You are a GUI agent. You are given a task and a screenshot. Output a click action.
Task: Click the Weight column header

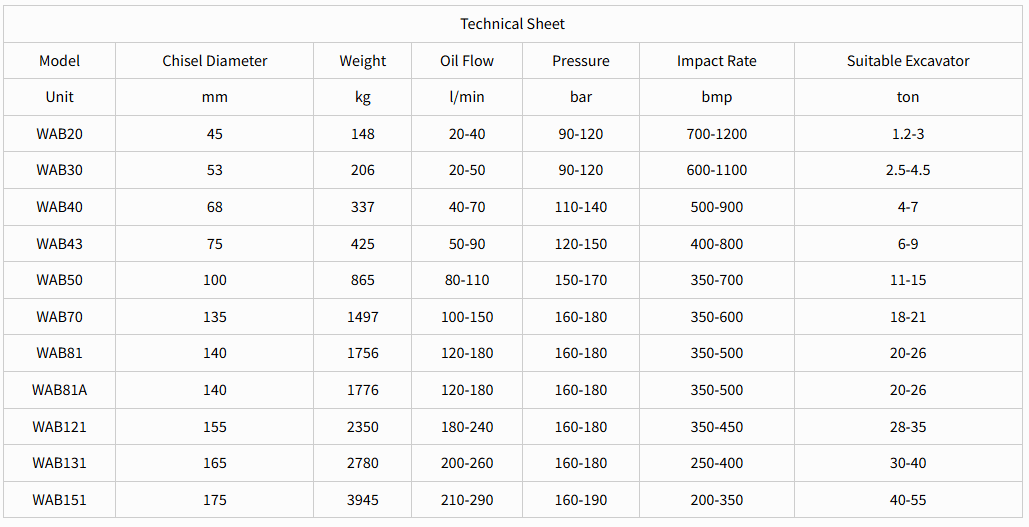click(362, 61)
